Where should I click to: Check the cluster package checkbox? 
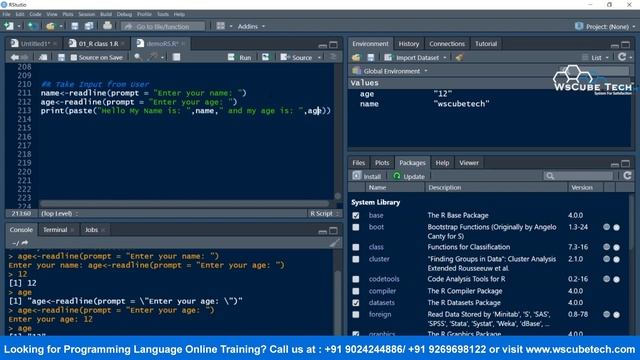pos(356,259)
